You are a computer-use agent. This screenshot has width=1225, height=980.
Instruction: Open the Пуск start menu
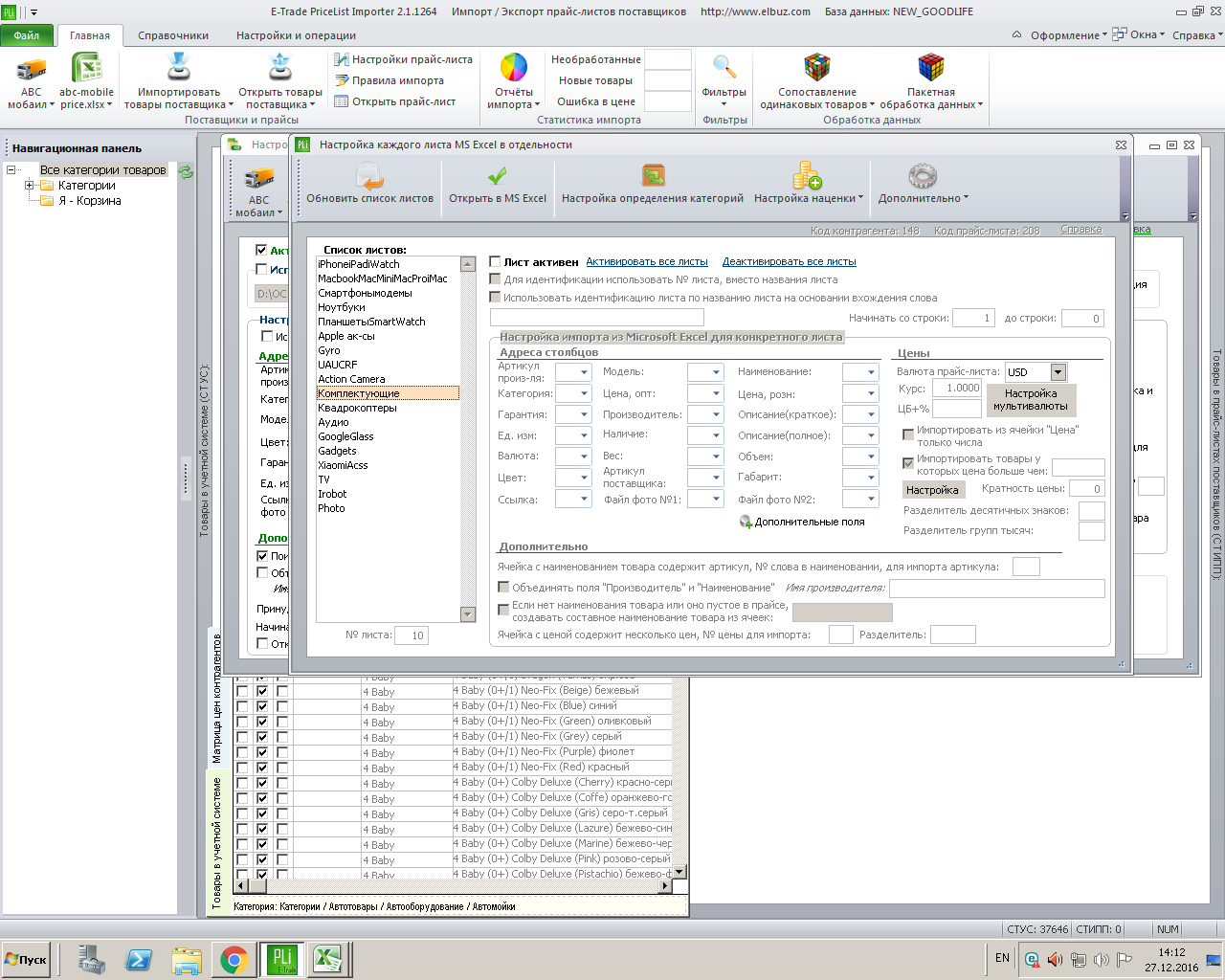(27, 960)
